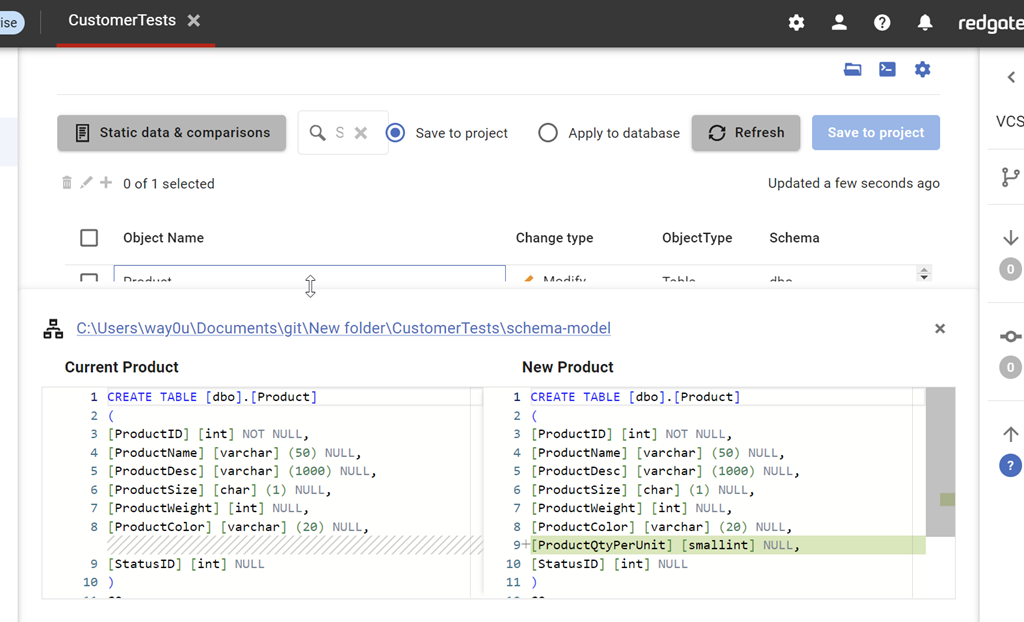Open the notifications bell
This screenshot has height=622, width=1024.
tap(925, 22)
